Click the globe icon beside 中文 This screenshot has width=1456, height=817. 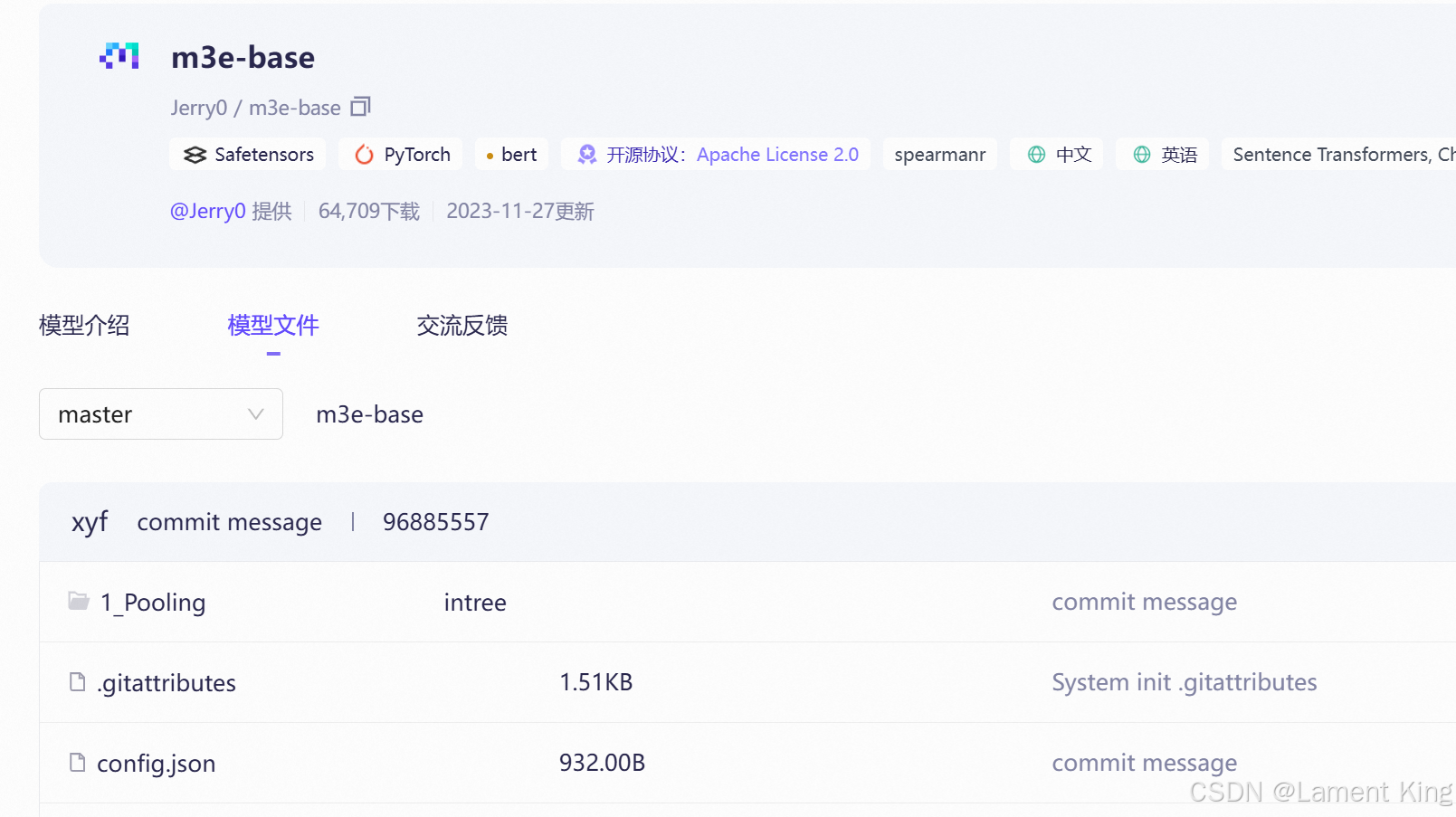pyautogui.click(x=1037, y=155)
